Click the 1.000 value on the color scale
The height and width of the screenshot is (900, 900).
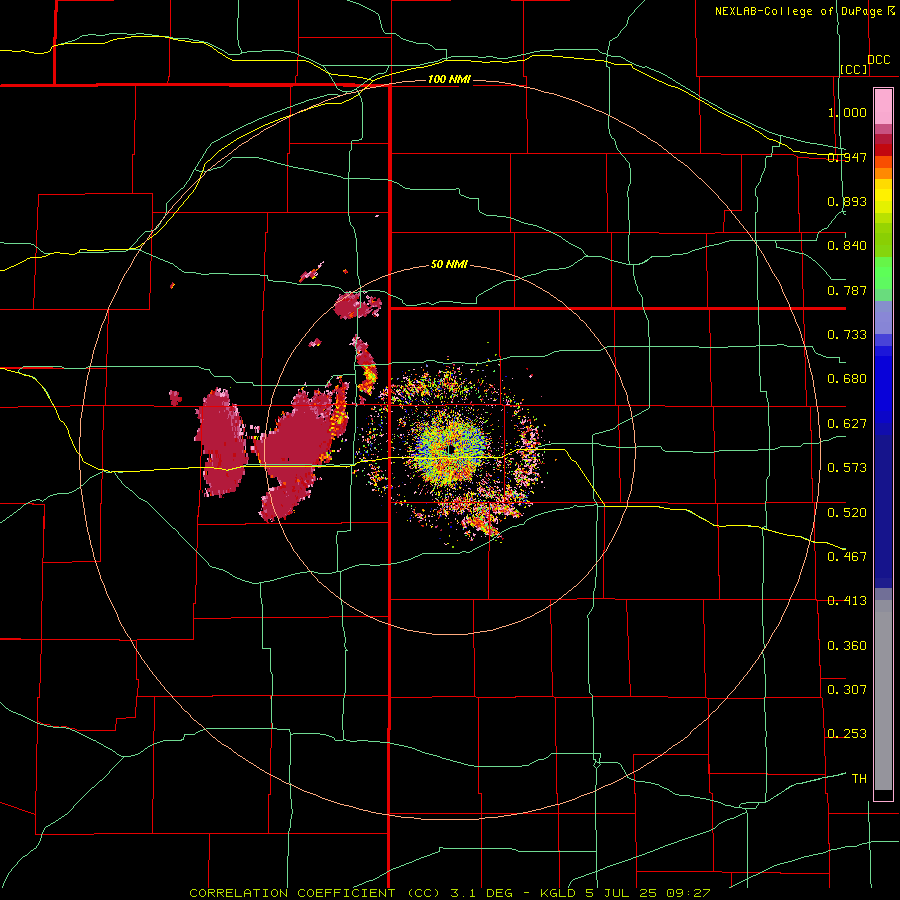847,112
